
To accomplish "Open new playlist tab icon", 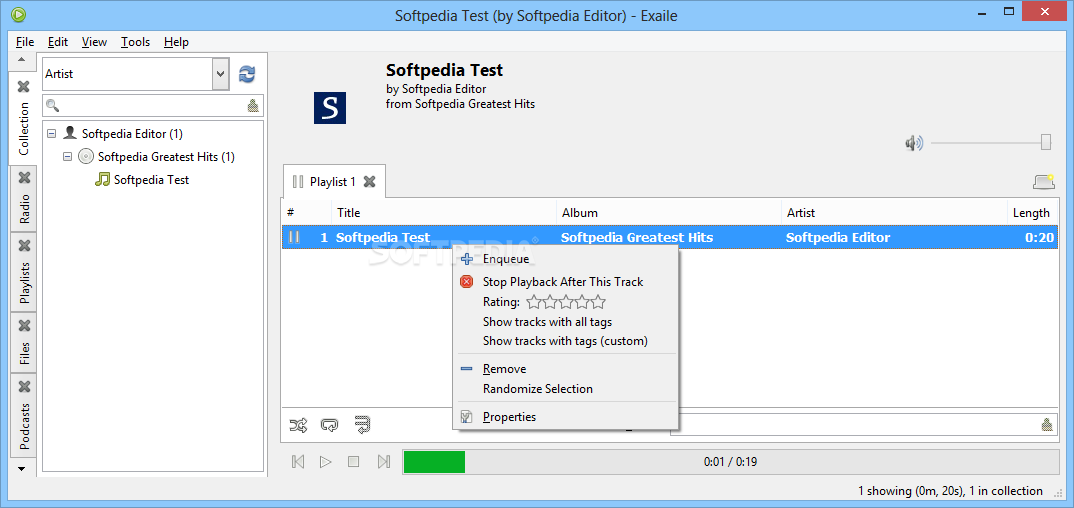I will [1044, 182].
